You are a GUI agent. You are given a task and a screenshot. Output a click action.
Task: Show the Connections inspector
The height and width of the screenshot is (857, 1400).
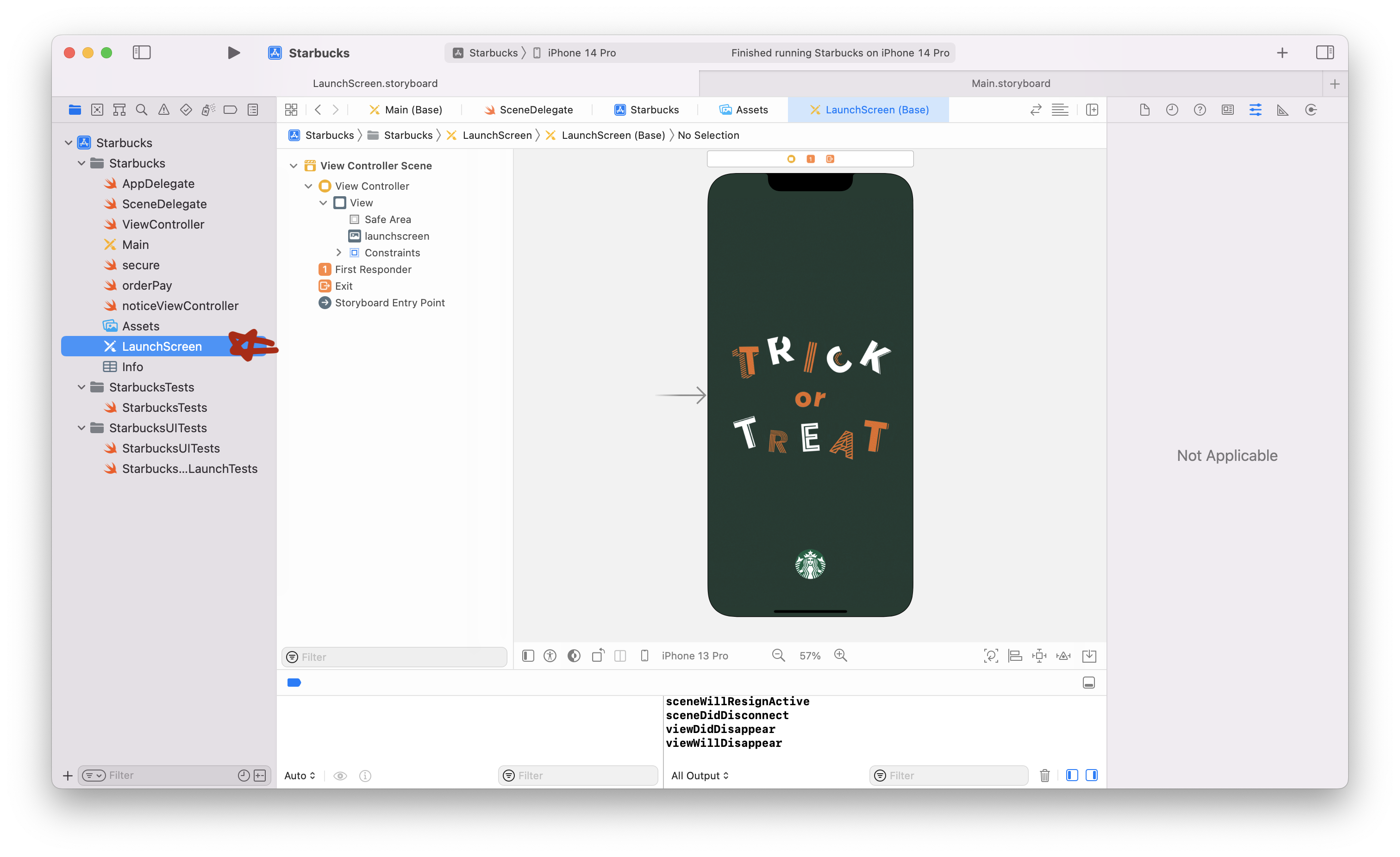[x=1311, y=110]
